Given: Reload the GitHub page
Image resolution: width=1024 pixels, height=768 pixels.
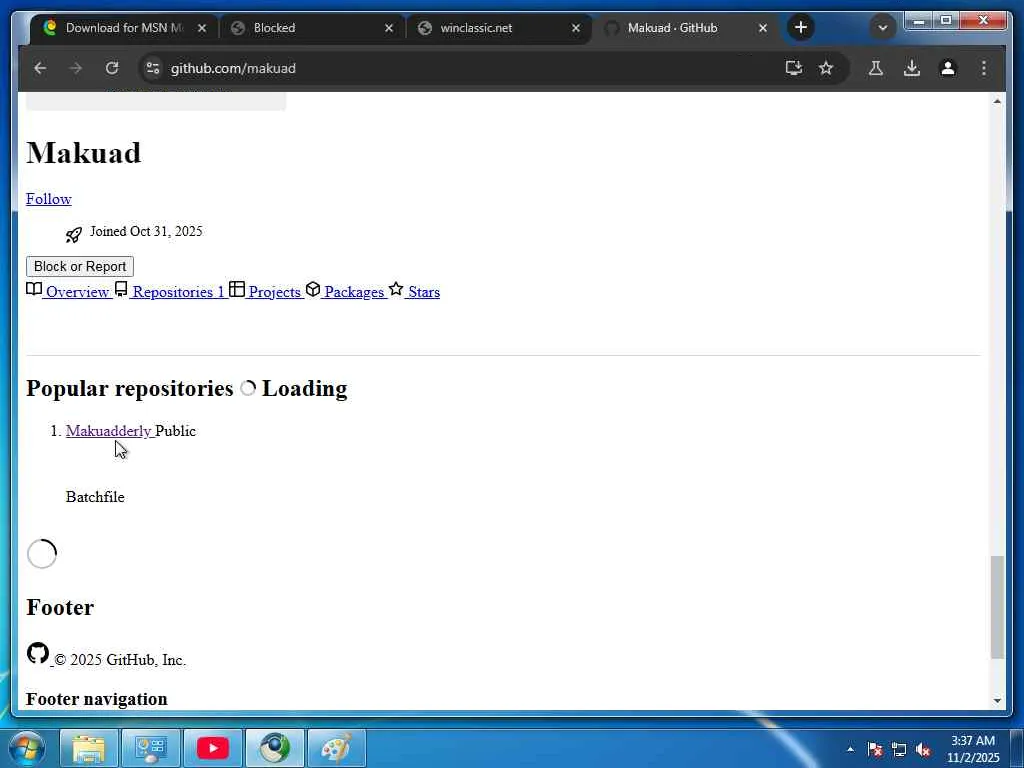Looking at the screenshot, I should coord(112,68).
